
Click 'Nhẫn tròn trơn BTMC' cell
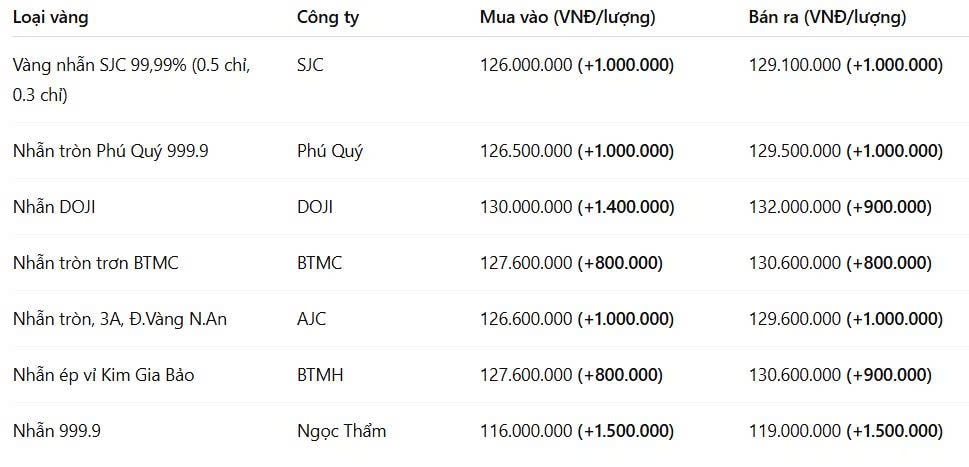pyautogui.click(x=96, y=263)
